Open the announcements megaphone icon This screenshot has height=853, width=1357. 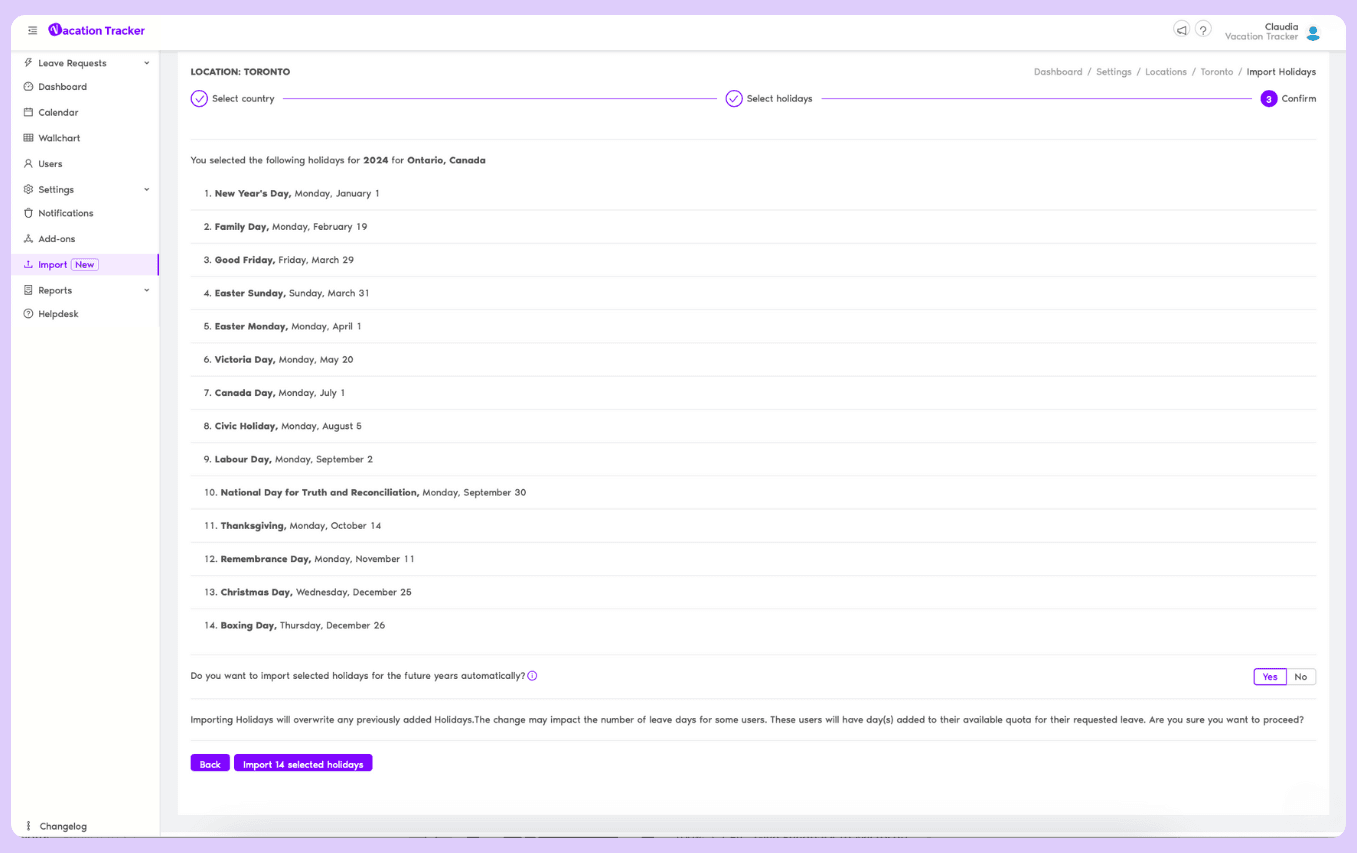pos(1181,30)
